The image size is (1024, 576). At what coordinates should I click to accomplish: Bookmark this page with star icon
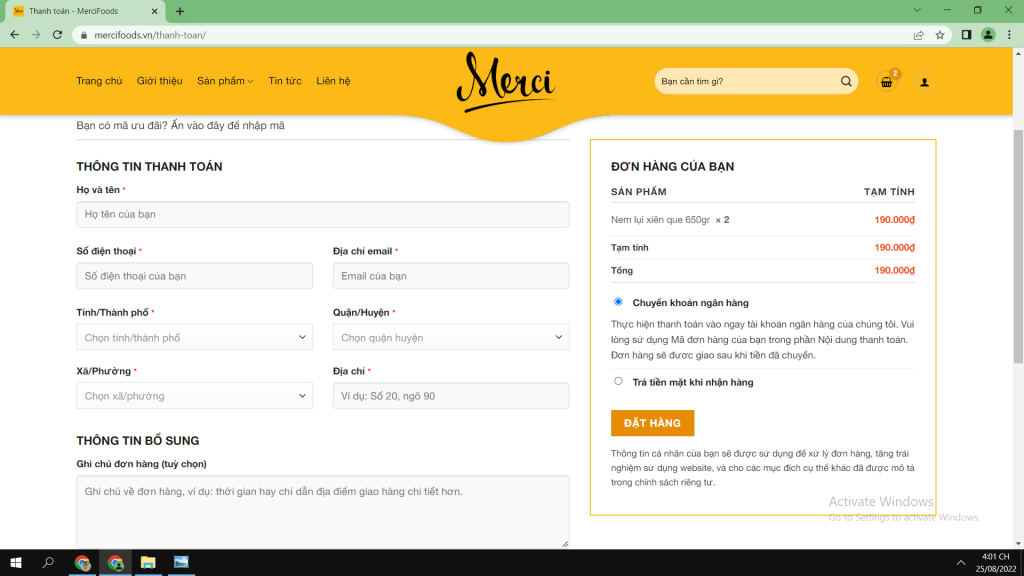[x=940, y=35]
